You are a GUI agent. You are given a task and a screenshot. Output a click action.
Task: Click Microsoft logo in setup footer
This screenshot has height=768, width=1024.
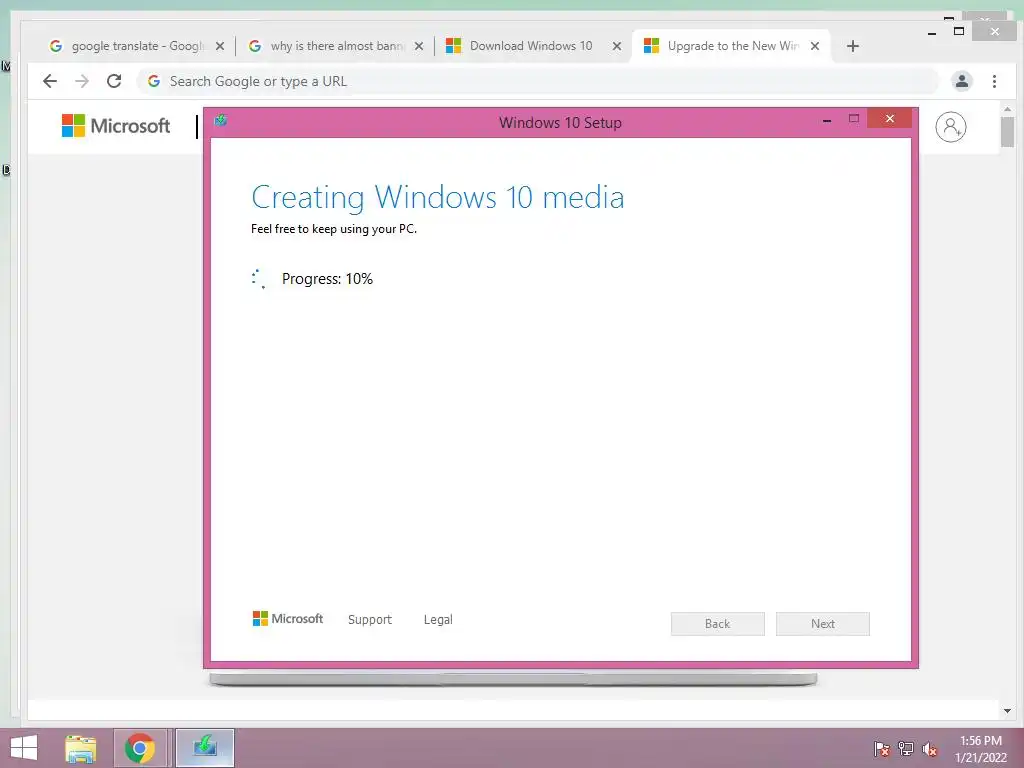(x=287, y=618)
